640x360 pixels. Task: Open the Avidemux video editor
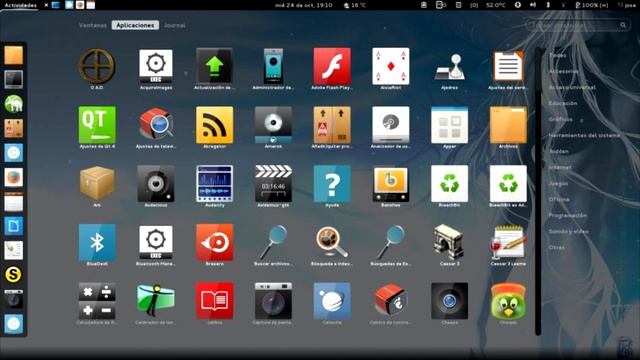pos(273,184)
